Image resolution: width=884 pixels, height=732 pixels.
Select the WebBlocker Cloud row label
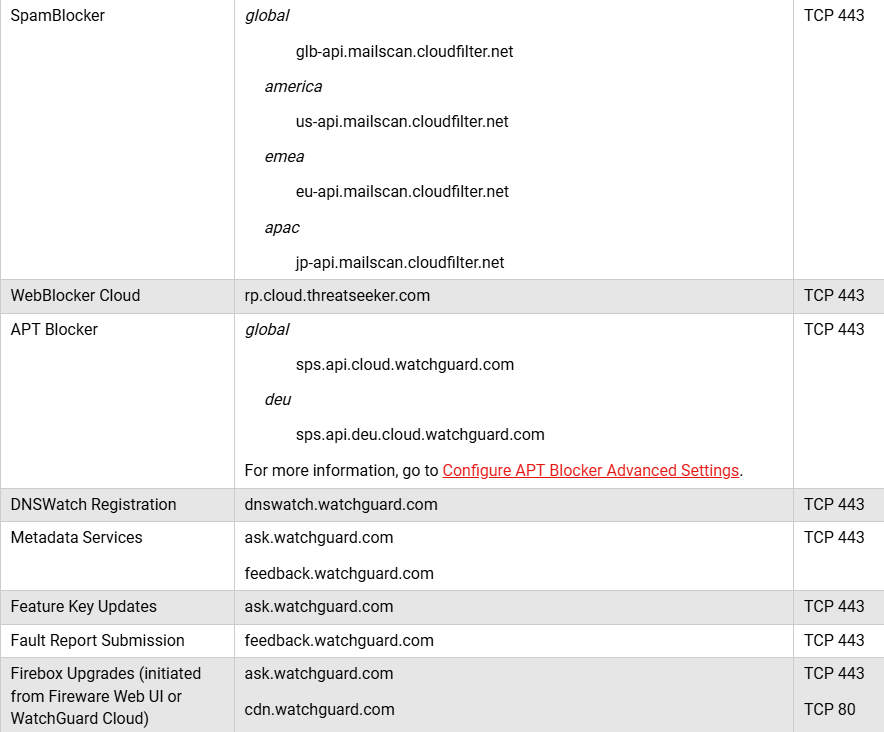tap(75, 295)
